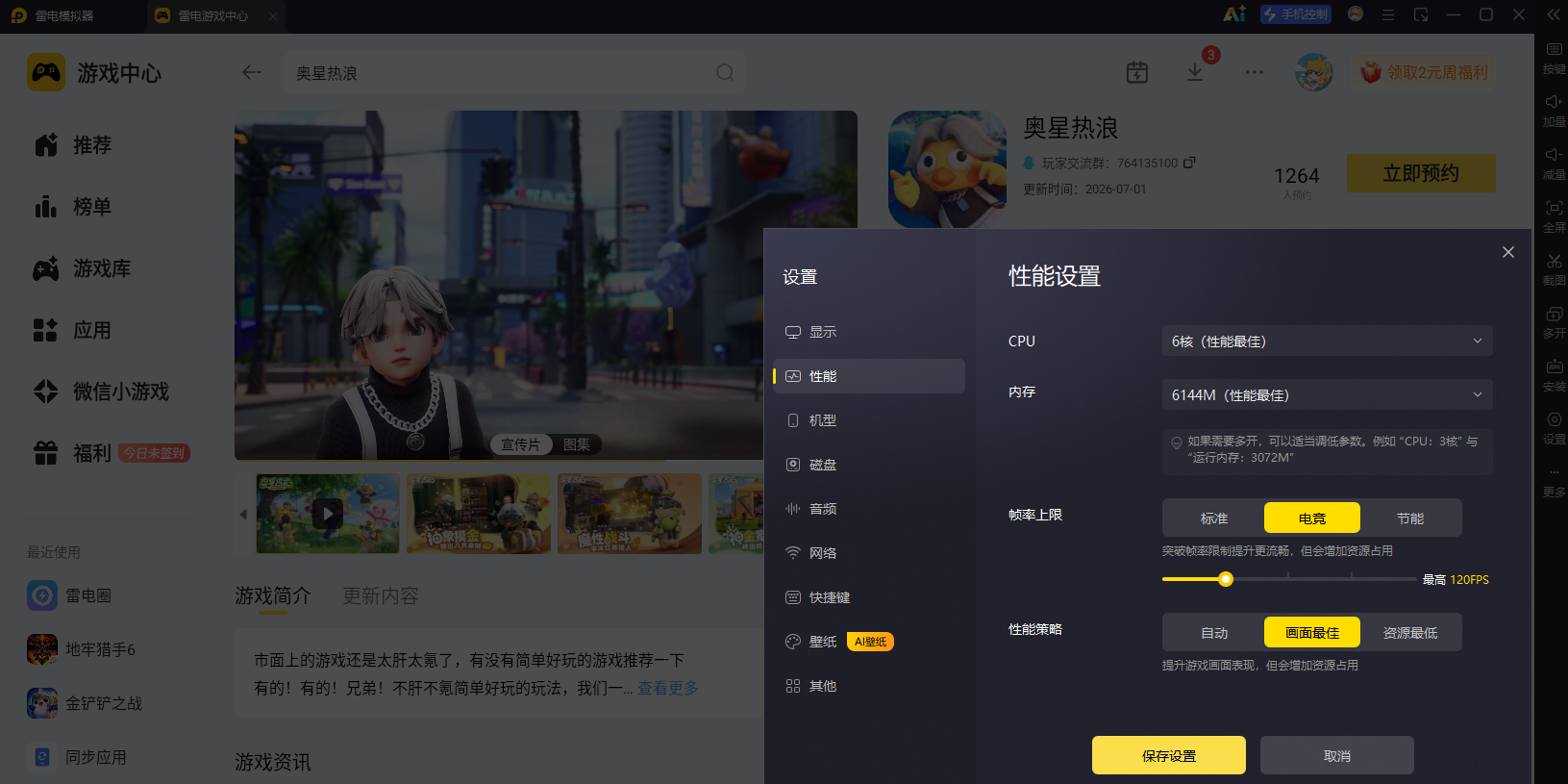
Task: Switch the media viewer to 宣传片
Action: pos(521,444)
